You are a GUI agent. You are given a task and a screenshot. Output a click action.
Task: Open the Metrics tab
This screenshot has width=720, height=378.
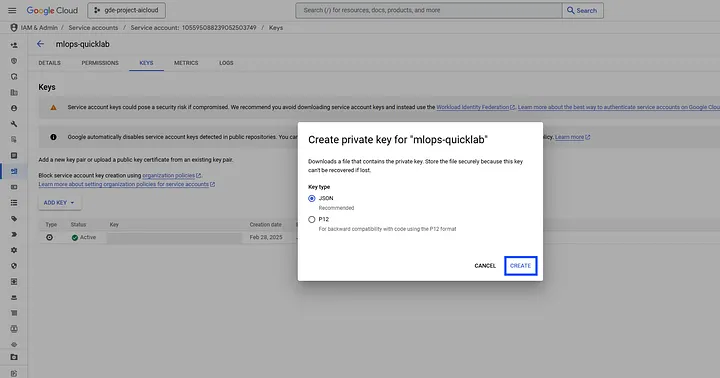186,63
